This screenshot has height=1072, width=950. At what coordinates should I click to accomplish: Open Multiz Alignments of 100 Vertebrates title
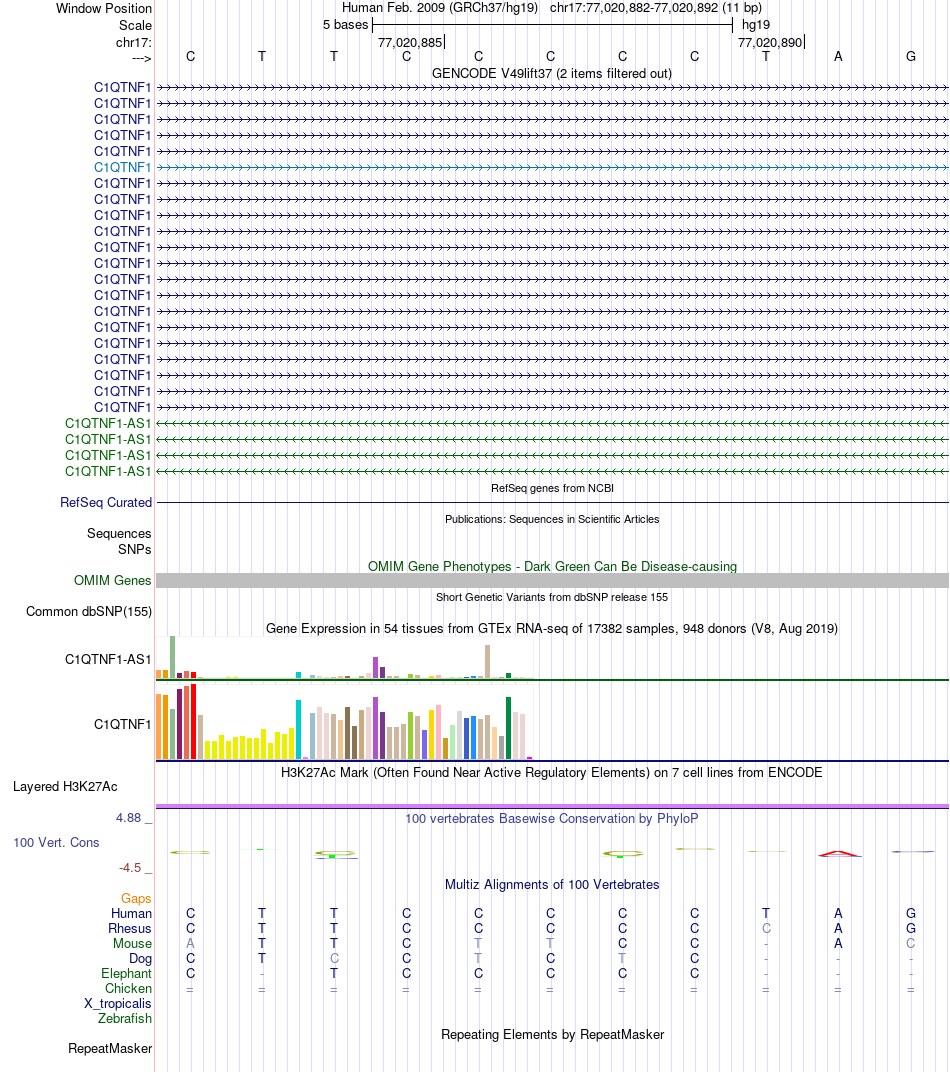pyautogui.click(x=552, y=885)
